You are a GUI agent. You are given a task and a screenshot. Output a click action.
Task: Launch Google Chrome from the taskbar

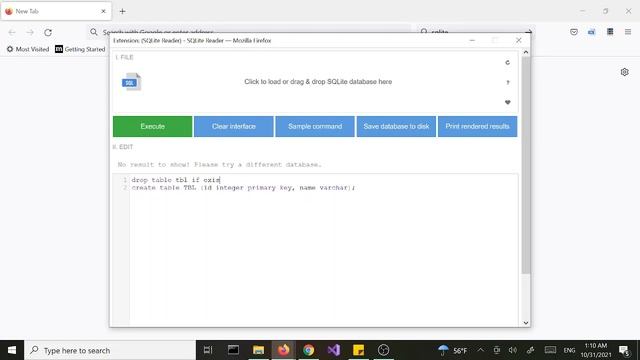(309, 350)
